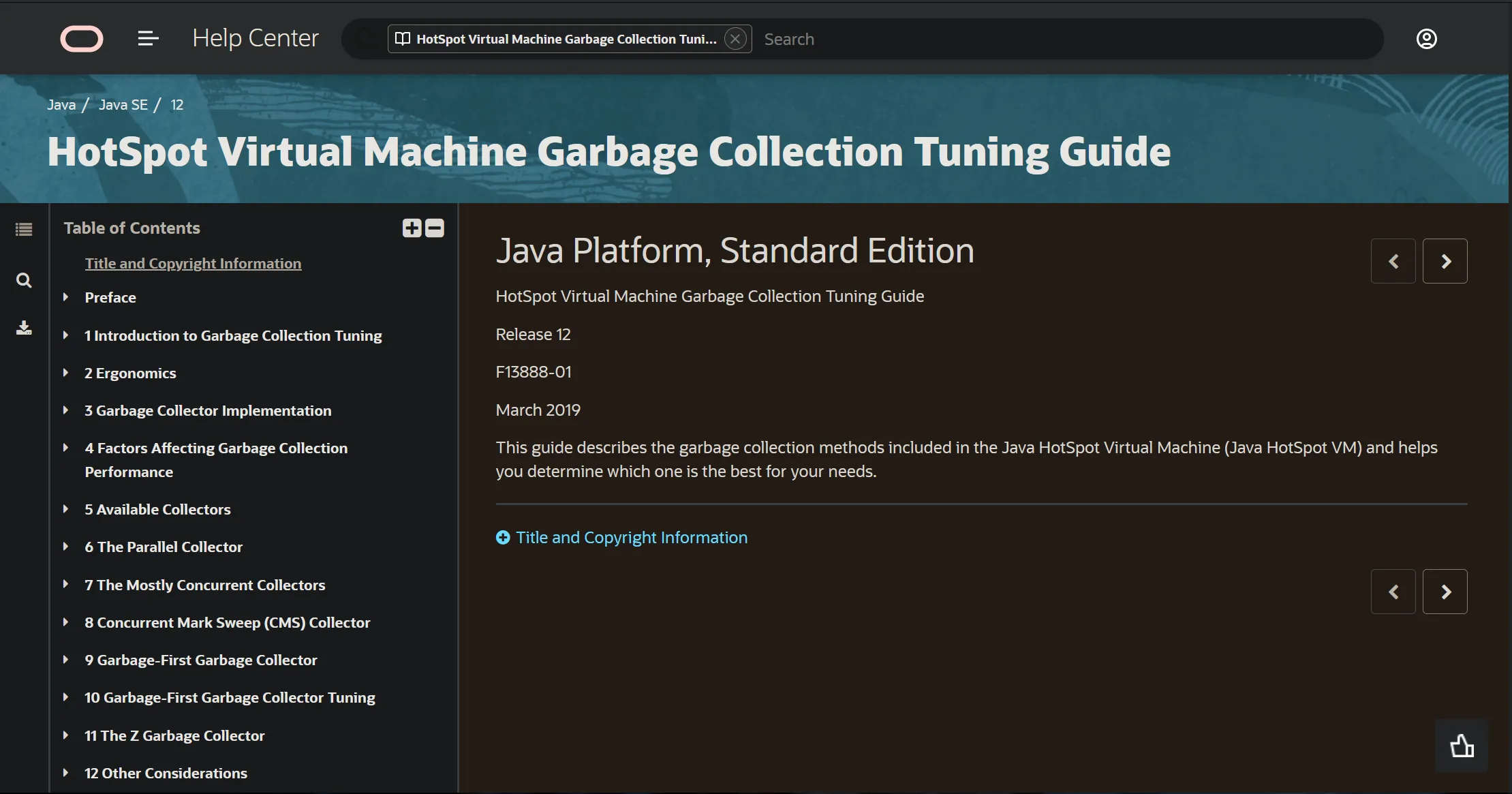This screenshot has width=1512, height=794.
Task: Go to next page using the bottom arrow
Action: [1445, 592]
